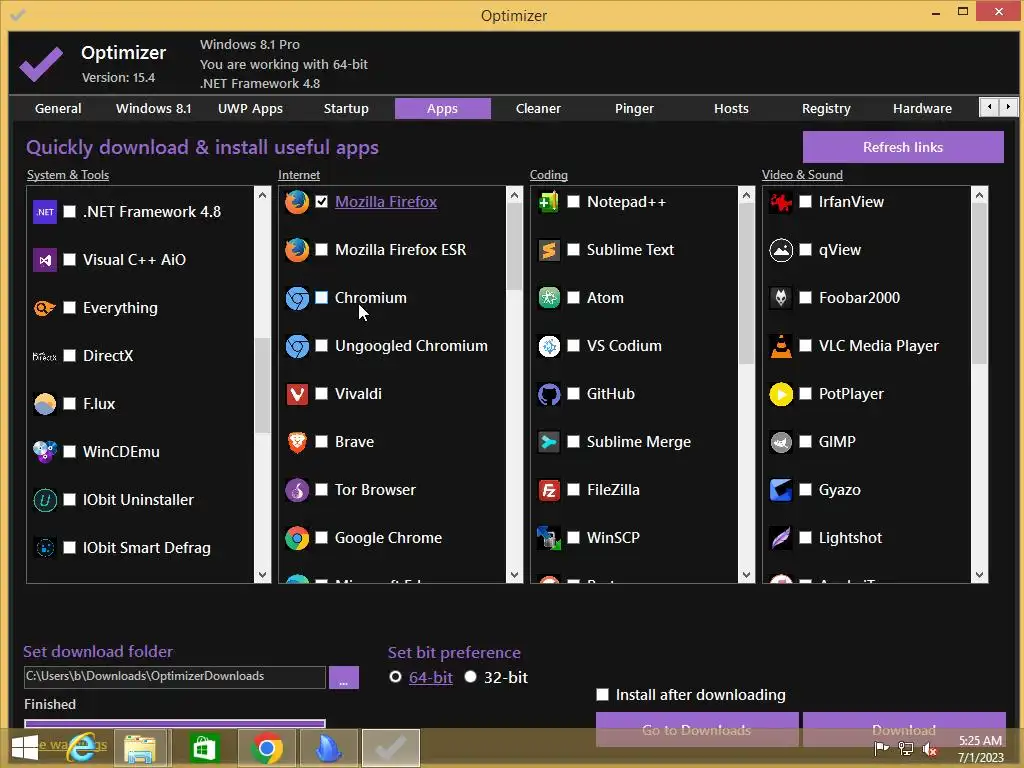Click the Lightshot feather icon

tap(781, 537)
